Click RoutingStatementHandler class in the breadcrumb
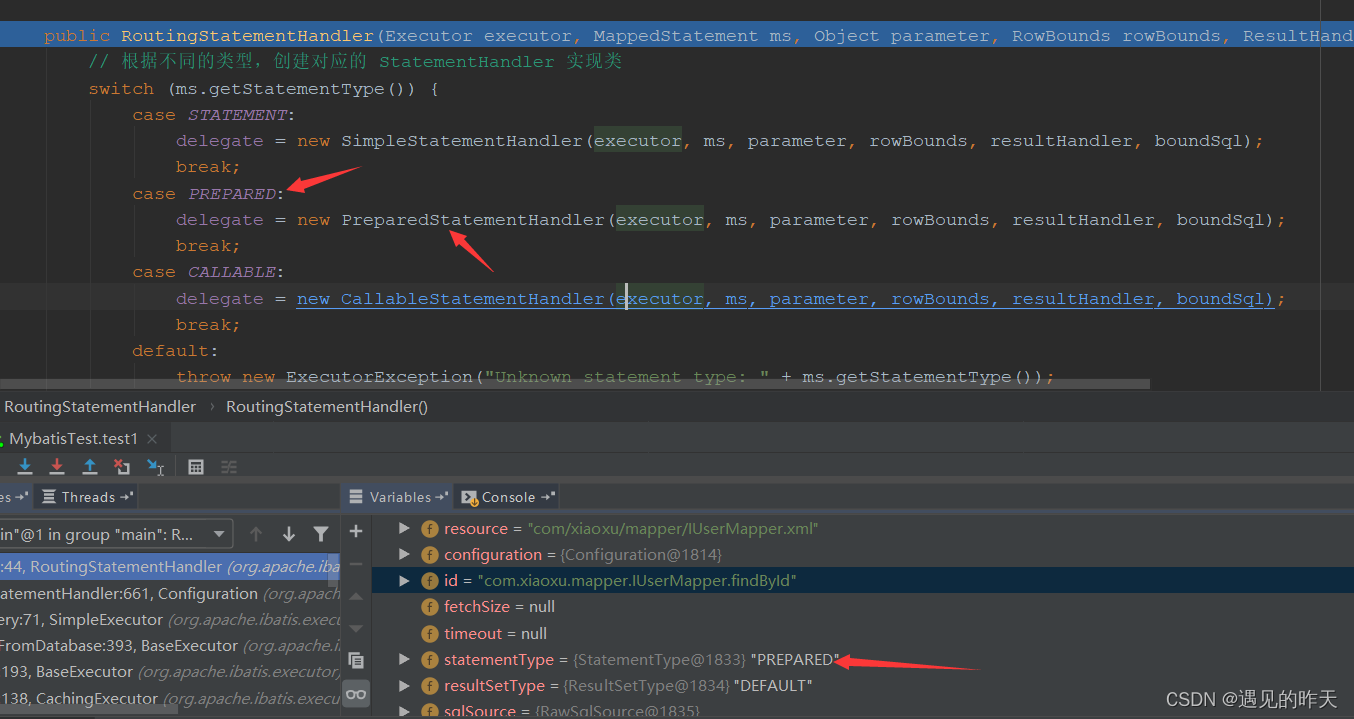 [100, 406]
